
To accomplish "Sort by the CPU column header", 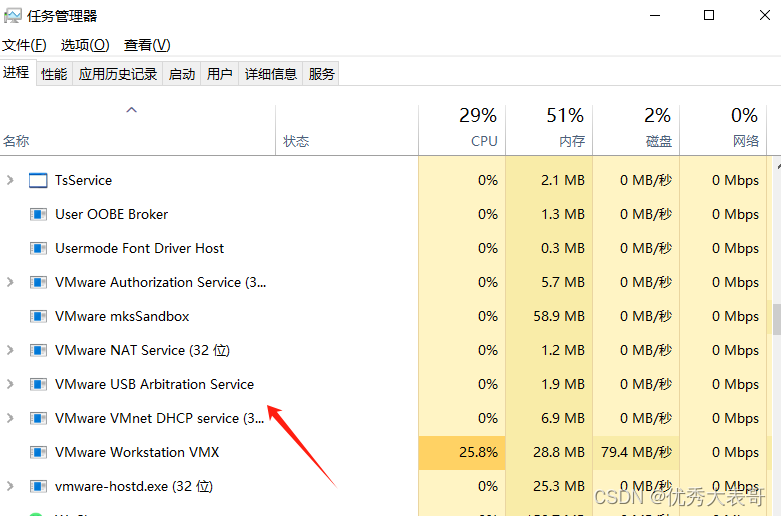I will [462, 129].
